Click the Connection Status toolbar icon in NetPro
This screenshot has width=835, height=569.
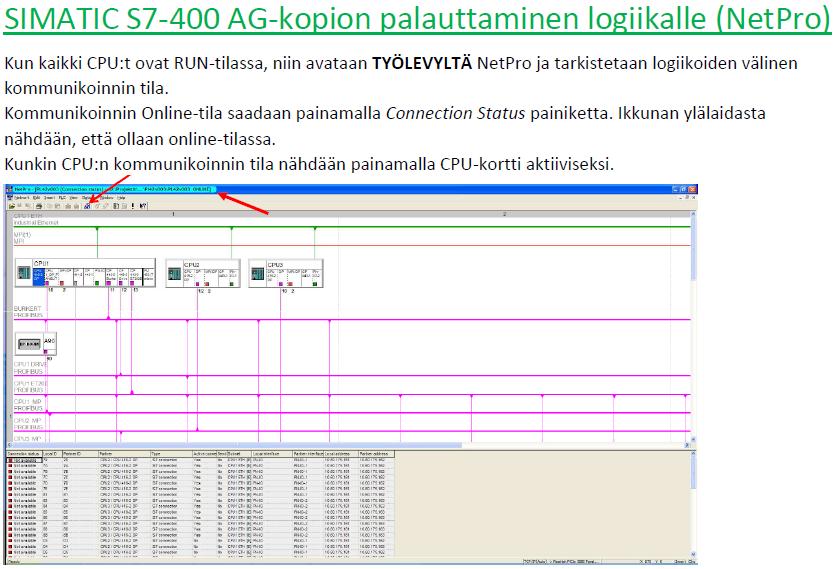[87, 206]
